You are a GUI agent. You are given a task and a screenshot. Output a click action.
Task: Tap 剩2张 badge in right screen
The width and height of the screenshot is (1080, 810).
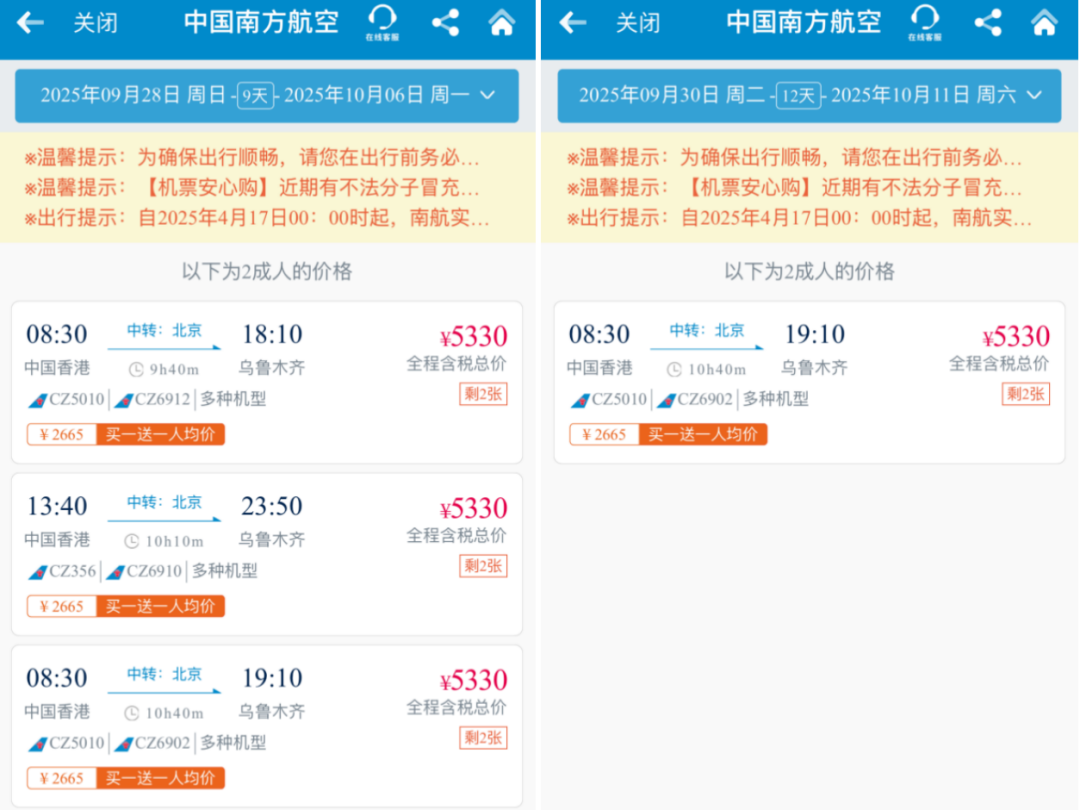(x=1026, y=394)
